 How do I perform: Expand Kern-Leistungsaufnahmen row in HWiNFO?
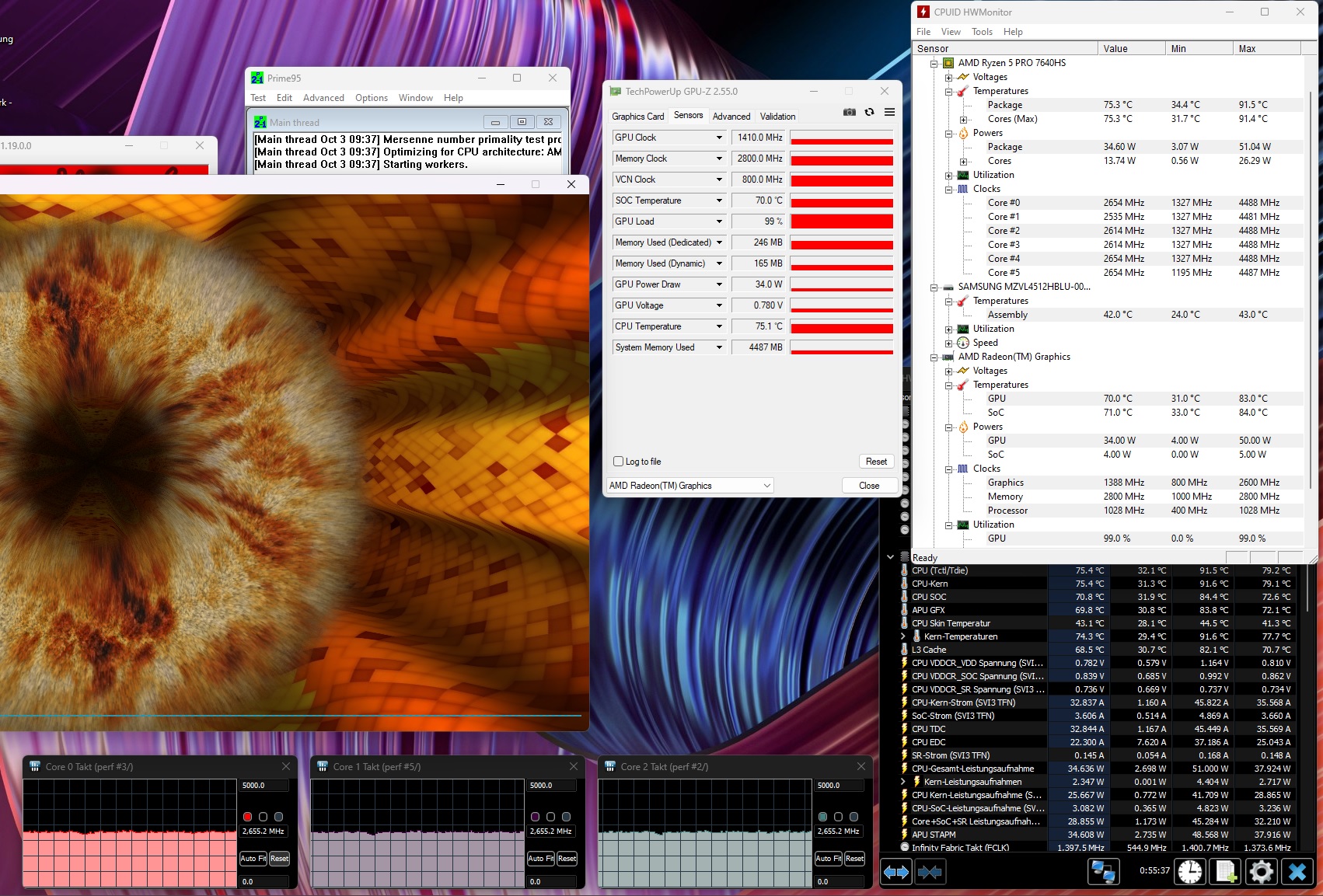coord(903,782)
